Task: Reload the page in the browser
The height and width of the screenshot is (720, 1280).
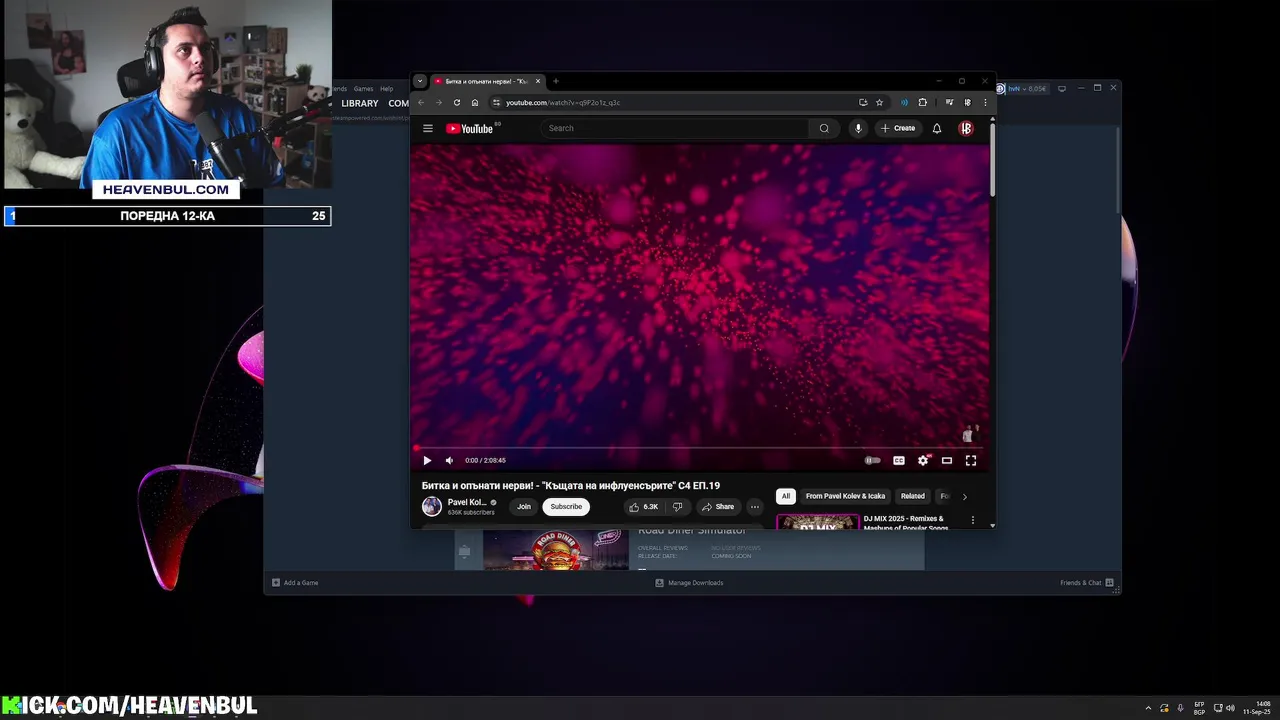Action: click(x=457, y=102)
